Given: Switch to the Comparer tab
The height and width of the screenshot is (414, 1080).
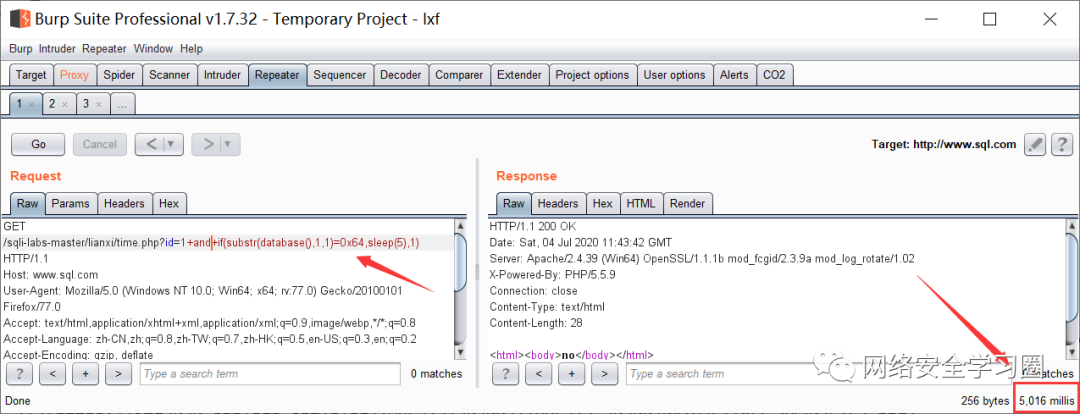Looking at the screenshot, I should tap(459, 75).
